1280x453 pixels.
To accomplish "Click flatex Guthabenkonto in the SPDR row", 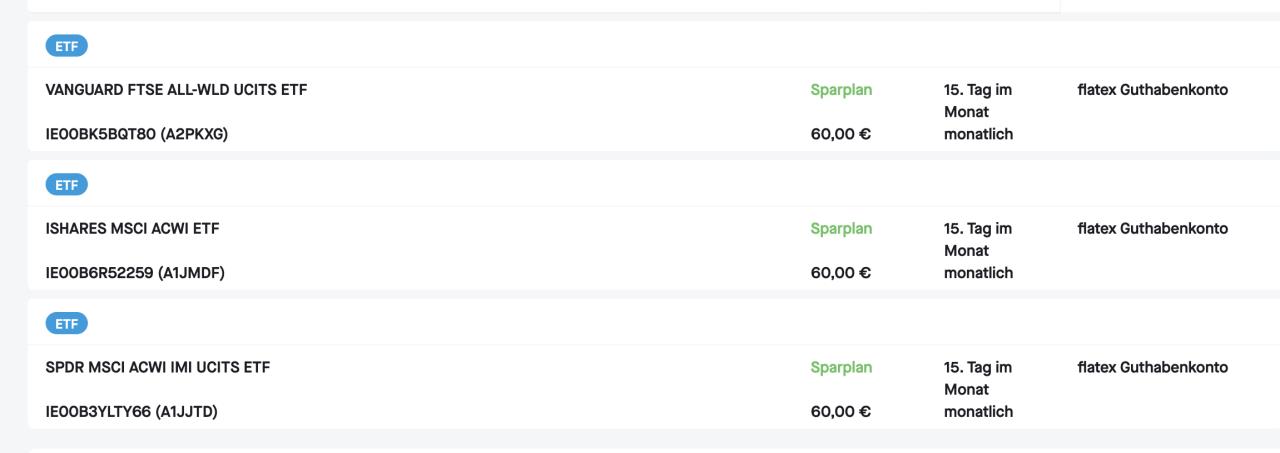I will tap(1153, 368).
